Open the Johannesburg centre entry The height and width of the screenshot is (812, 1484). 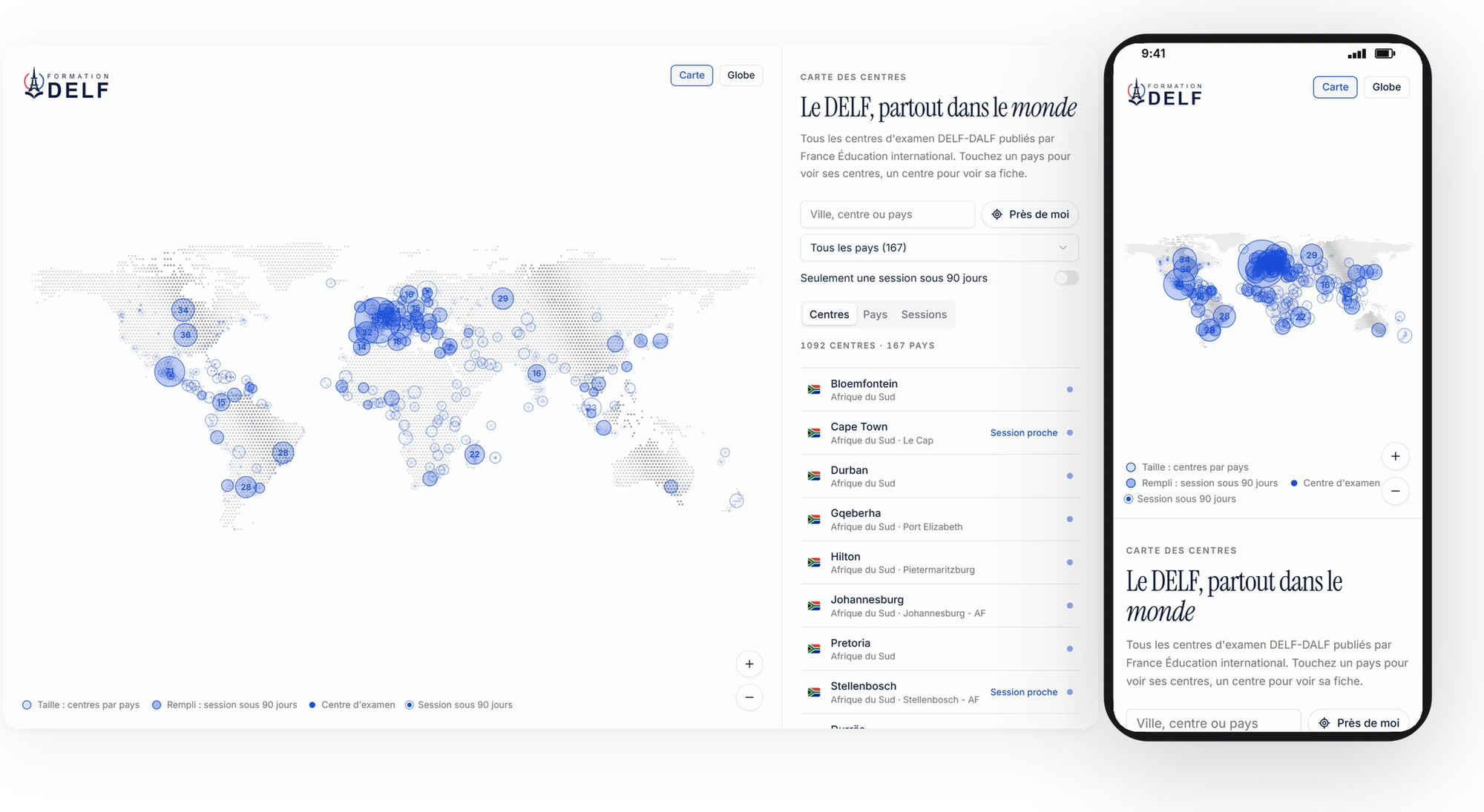[x=939, y=606]
